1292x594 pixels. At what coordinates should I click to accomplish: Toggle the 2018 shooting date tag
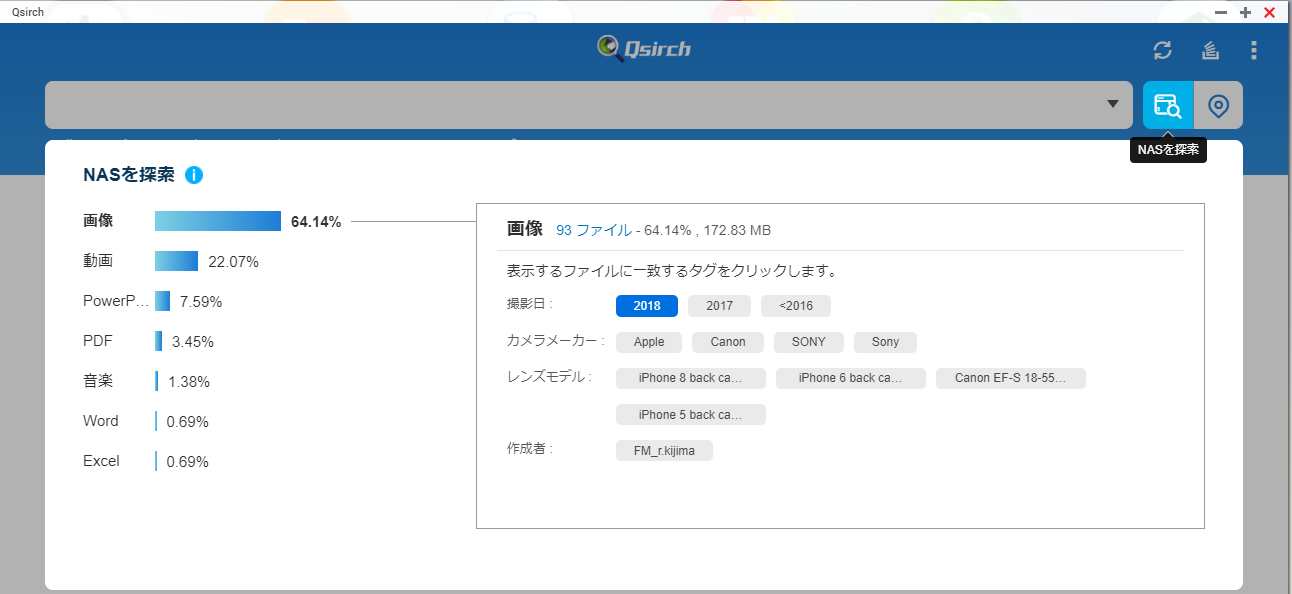tap(647, 306)
